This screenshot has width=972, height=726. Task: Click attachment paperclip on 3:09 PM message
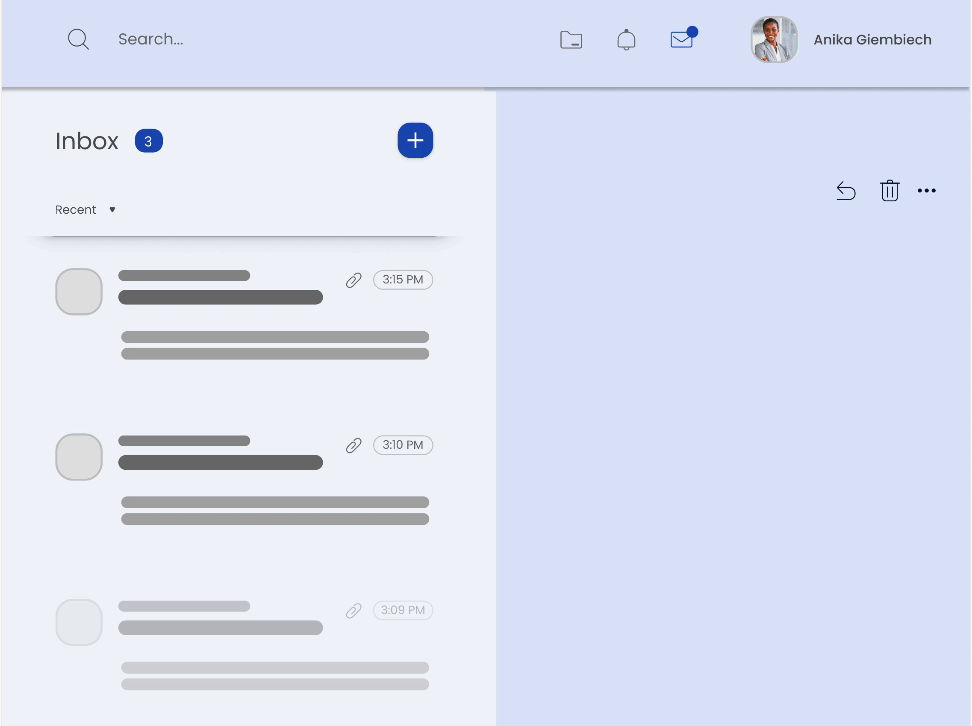click(x=353, y=611)
